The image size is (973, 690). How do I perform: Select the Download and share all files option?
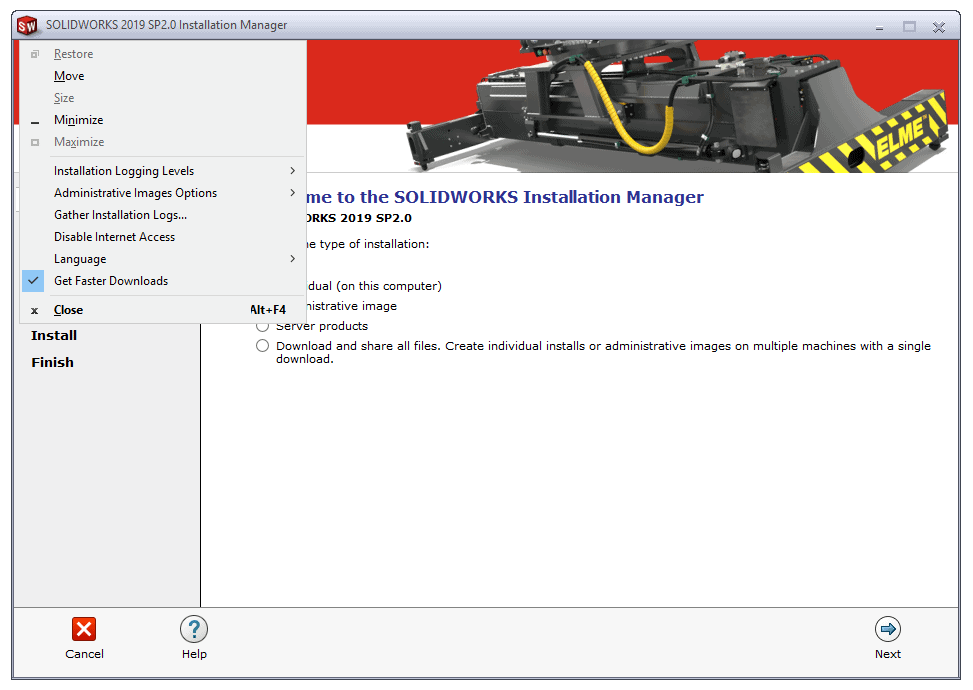(x=262, y=346)
